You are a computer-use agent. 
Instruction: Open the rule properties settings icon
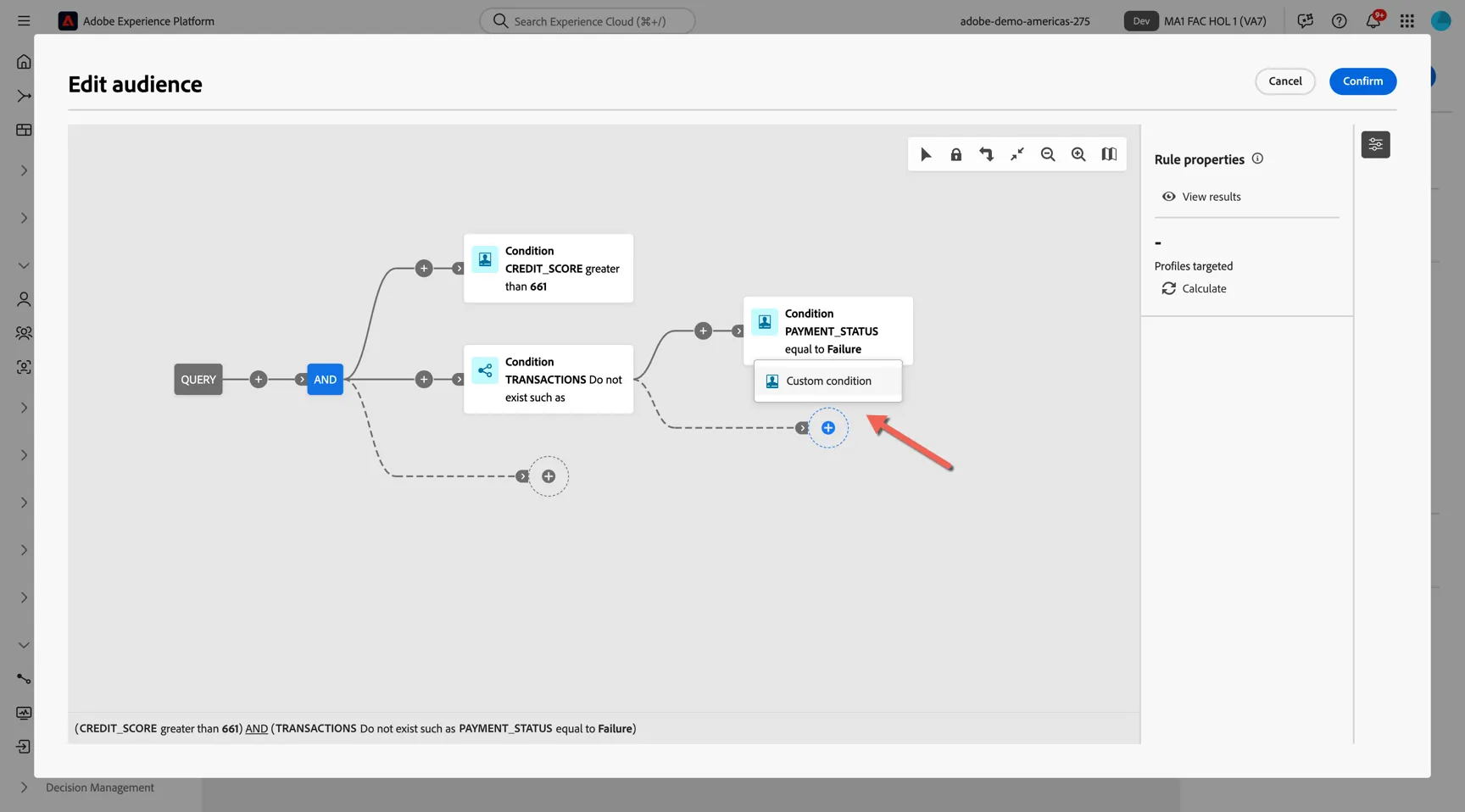pos(1375,145)
